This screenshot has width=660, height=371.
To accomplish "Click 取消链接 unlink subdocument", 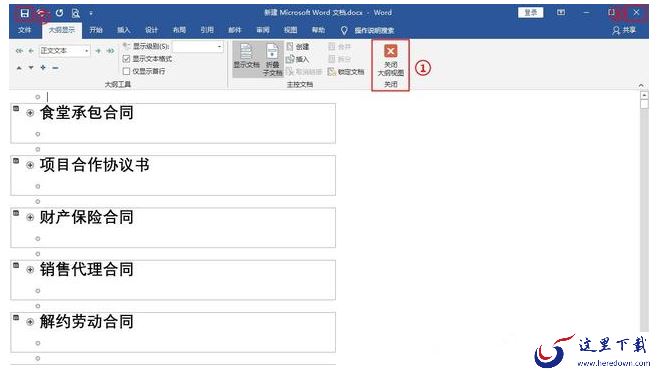I will (304, 72).
